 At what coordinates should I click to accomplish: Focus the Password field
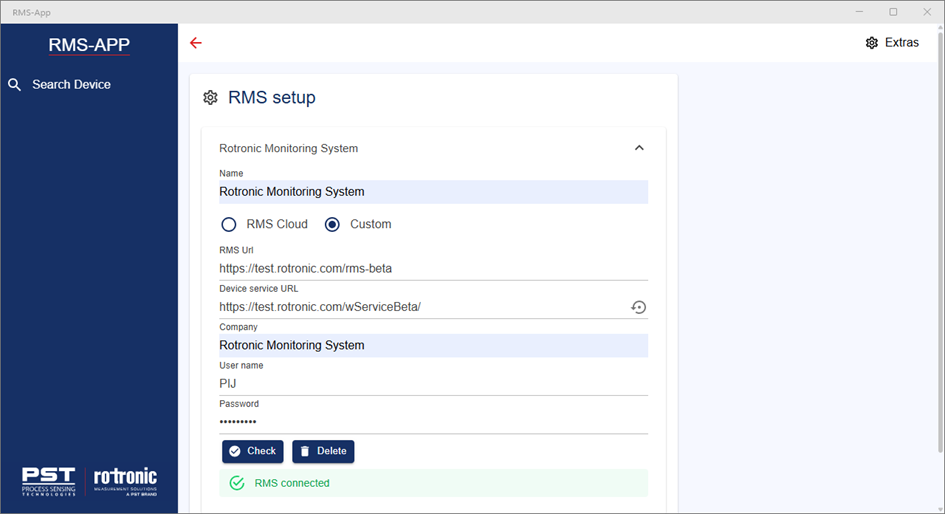(x=433, y=422)
